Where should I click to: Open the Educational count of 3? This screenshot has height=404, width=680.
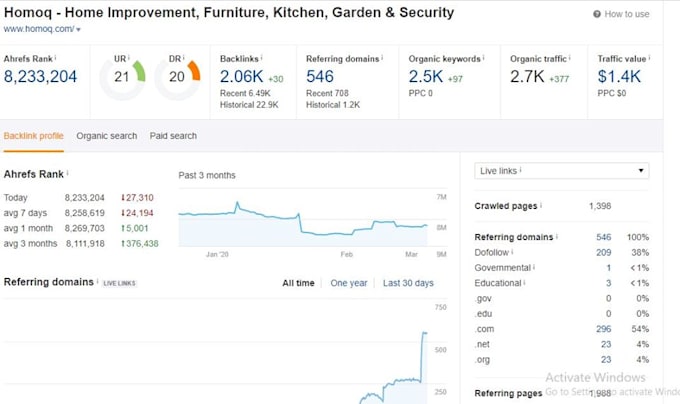click(x=608, y=283)
